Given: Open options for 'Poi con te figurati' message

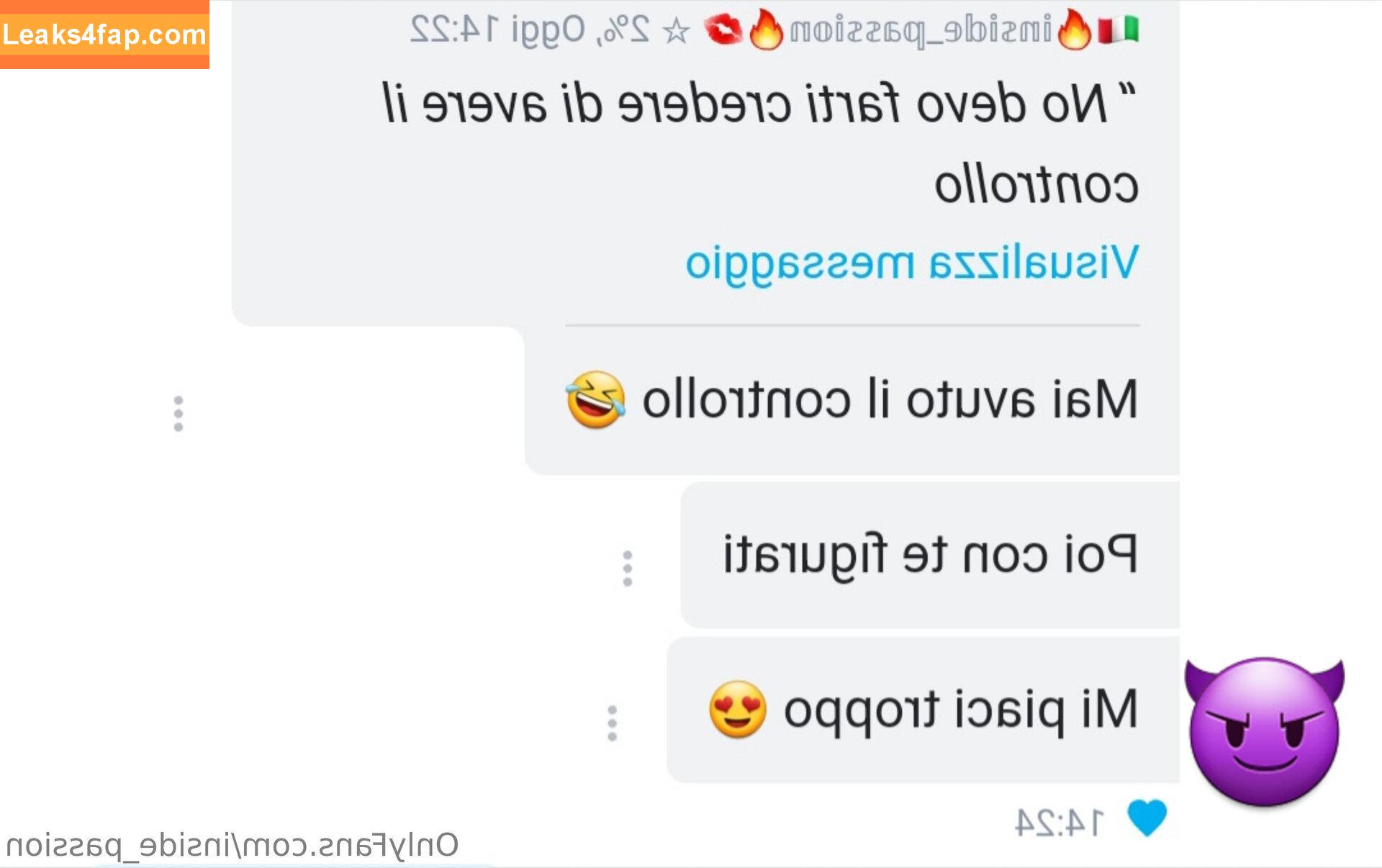Looking at the screenshot, I should coord(628,569).
